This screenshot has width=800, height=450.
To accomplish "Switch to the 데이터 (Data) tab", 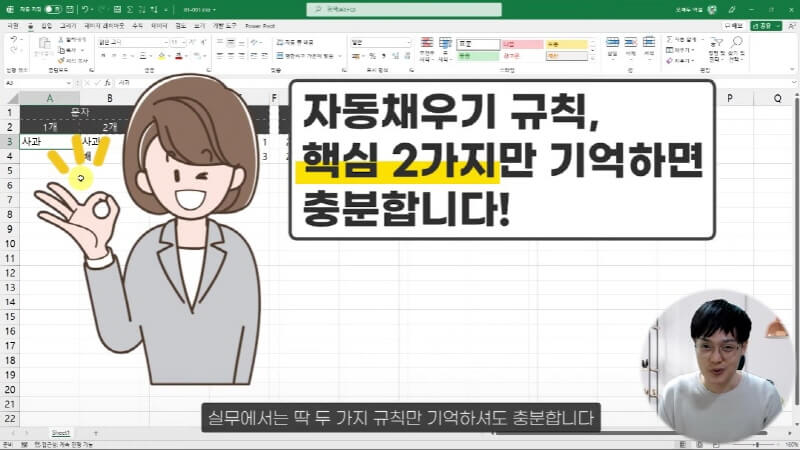I will point(159,26).
